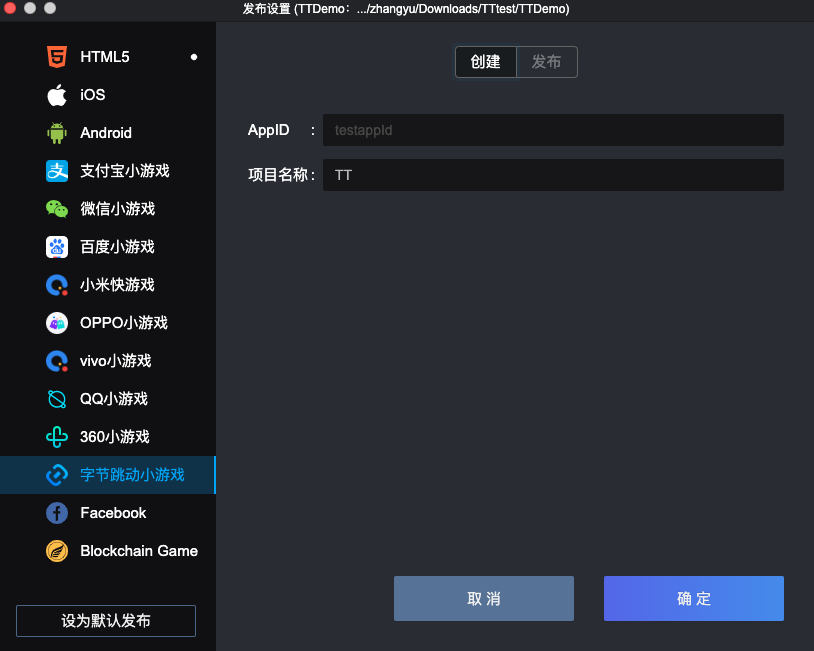Click the 项目名称 field containing TT

pyautogui.click(x=553, y=175)
